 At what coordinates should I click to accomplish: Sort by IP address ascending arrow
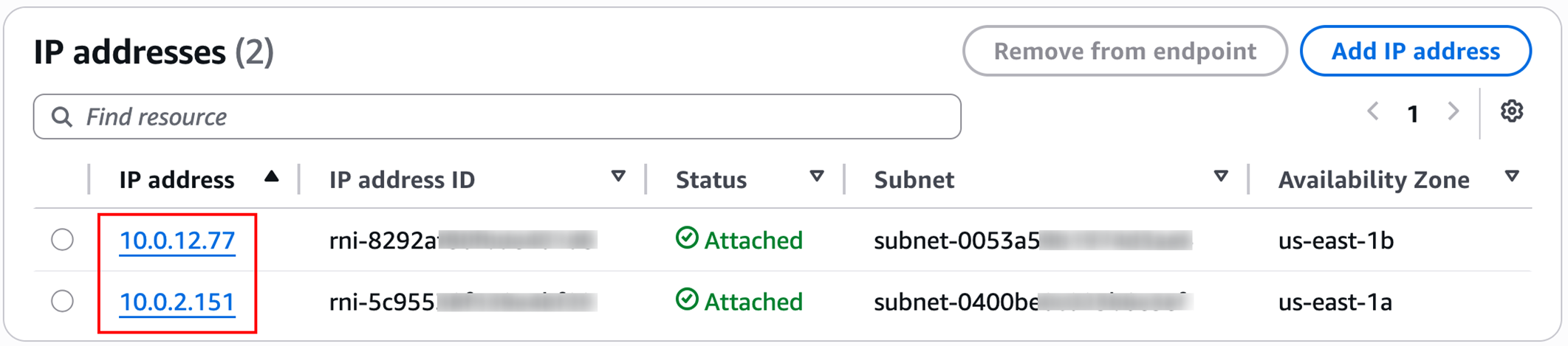pos(272,176)
